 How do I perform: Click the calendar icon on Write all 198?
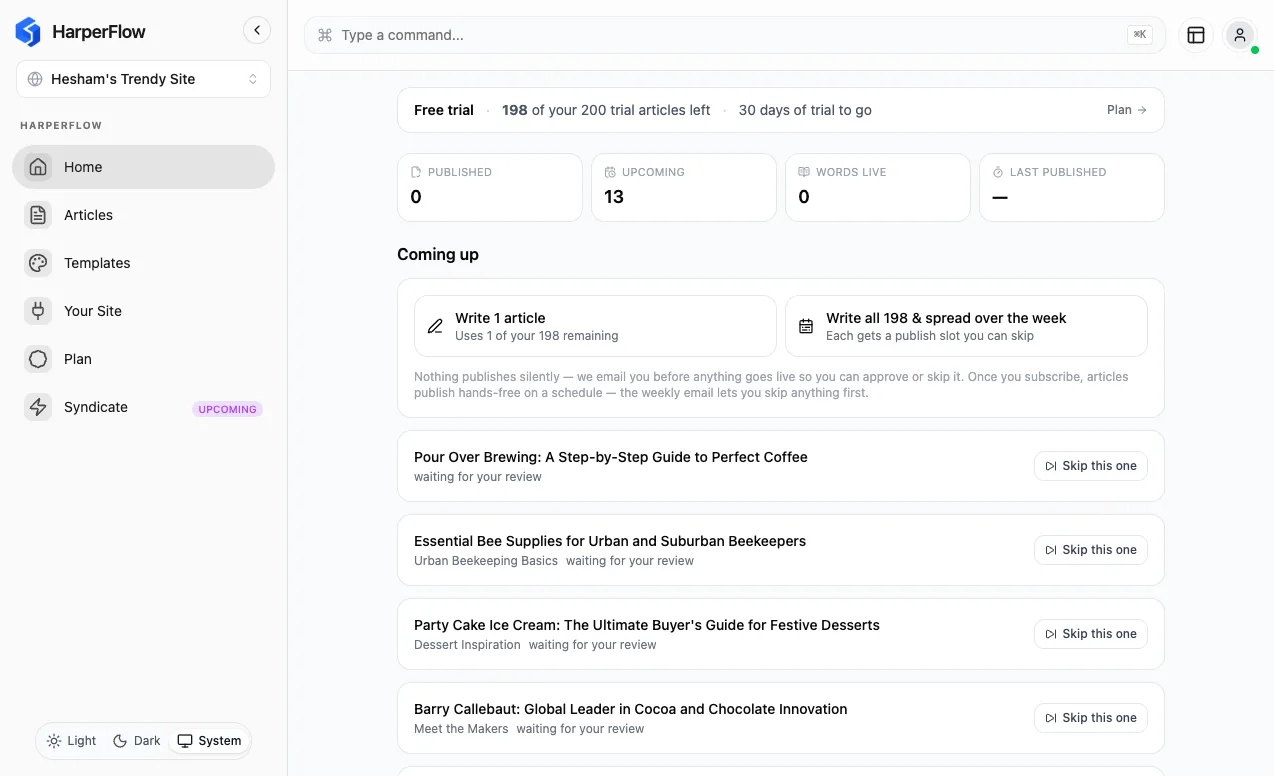[806, 326]
